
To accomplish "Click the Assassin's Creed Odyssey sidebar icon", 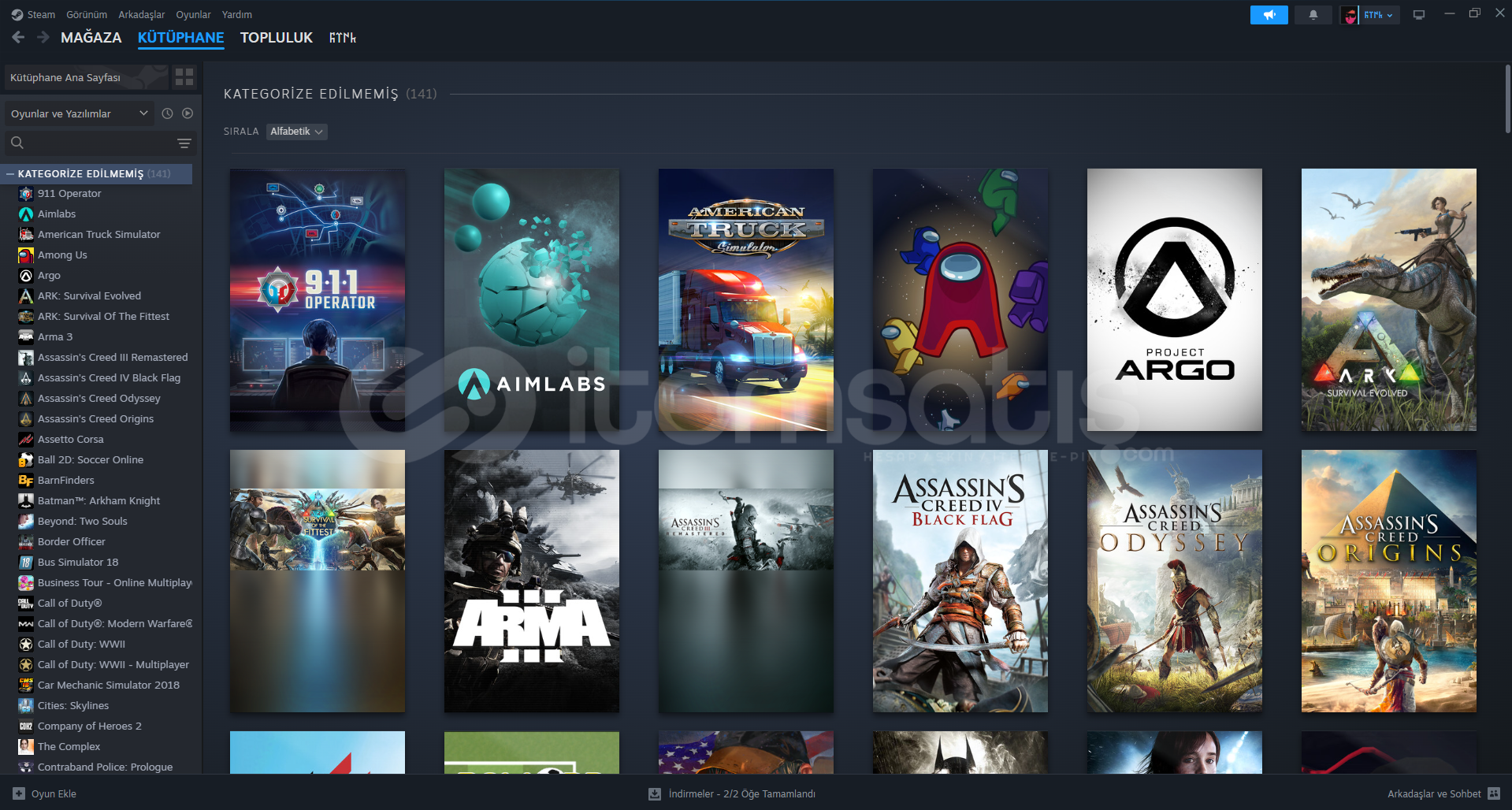I will pos(26,399).
